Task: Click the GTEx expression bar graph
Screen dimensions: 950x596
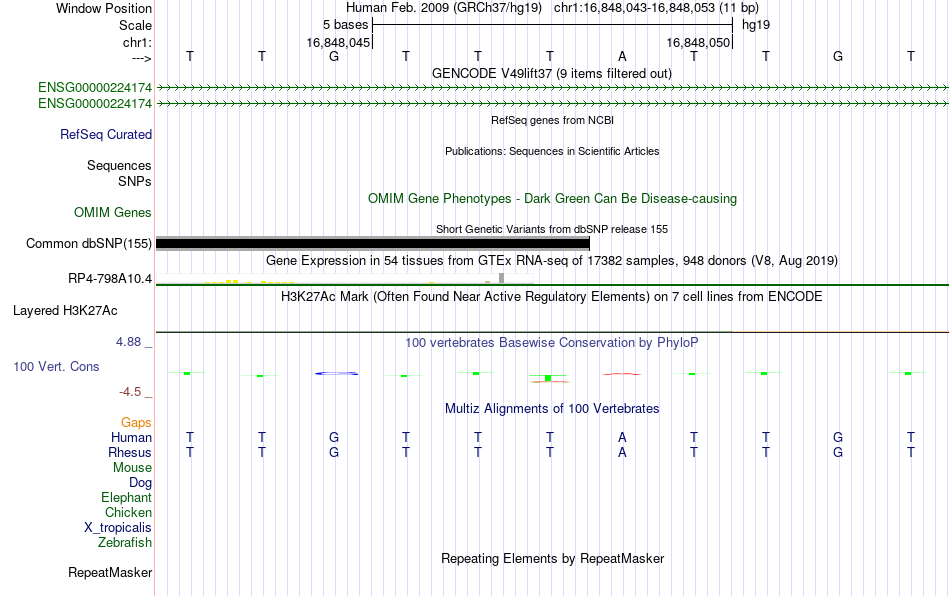Action: click(344, 279)
